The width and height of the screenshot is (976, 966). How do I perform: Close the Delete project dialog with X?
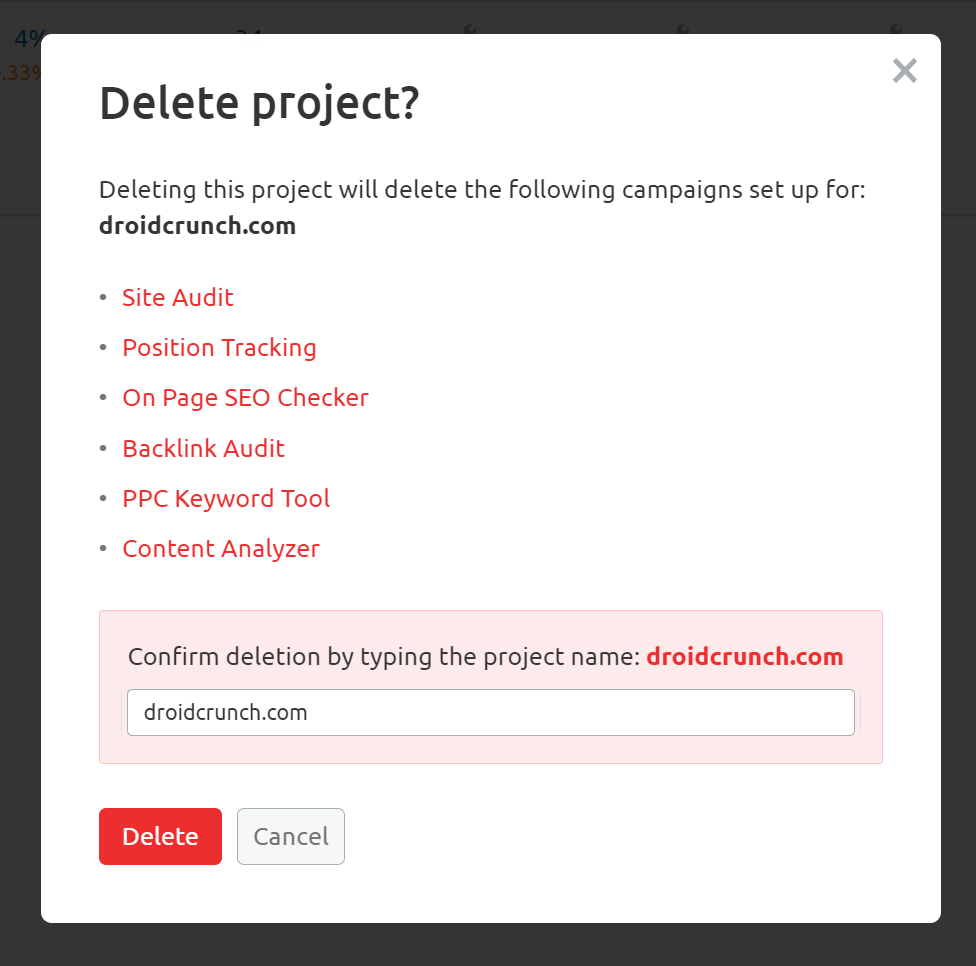pos(904,71)
